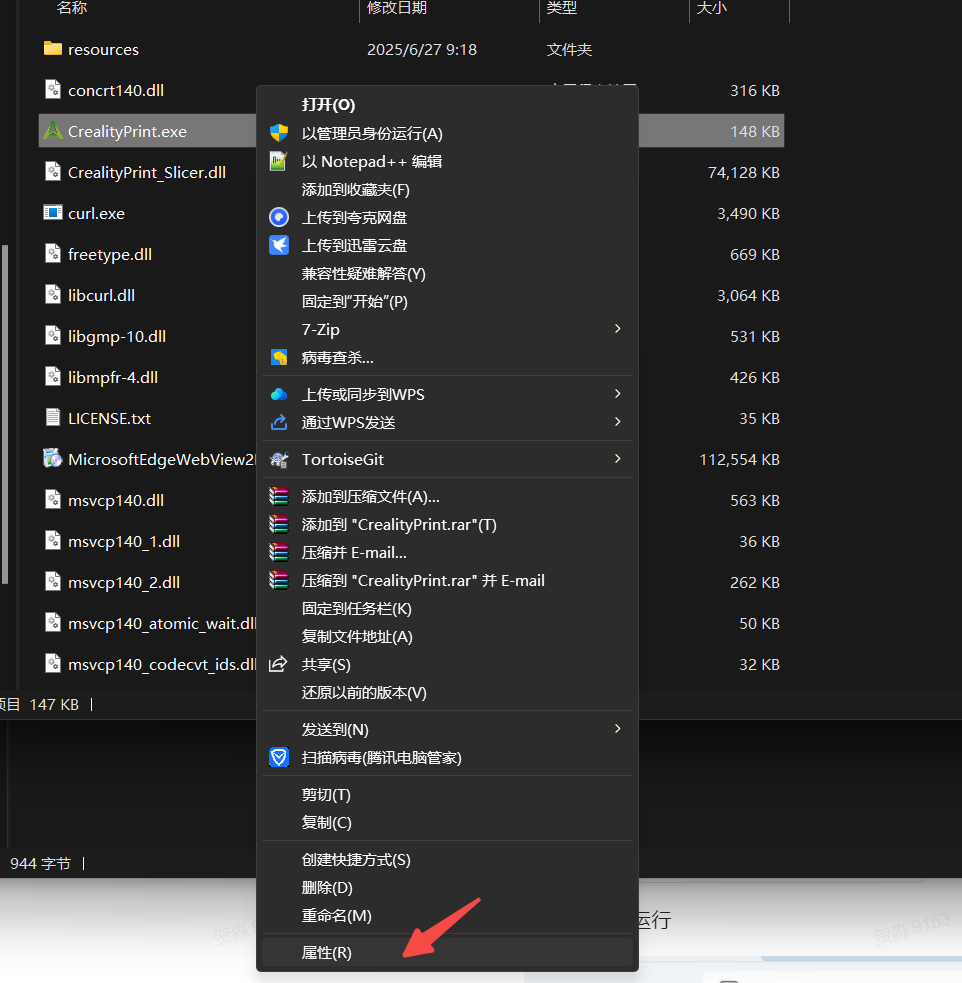Click WinRAR icon beside 添加到 "CrealityPrint.rar"(T)
The image size is (962, 983).
coord(279,524)
